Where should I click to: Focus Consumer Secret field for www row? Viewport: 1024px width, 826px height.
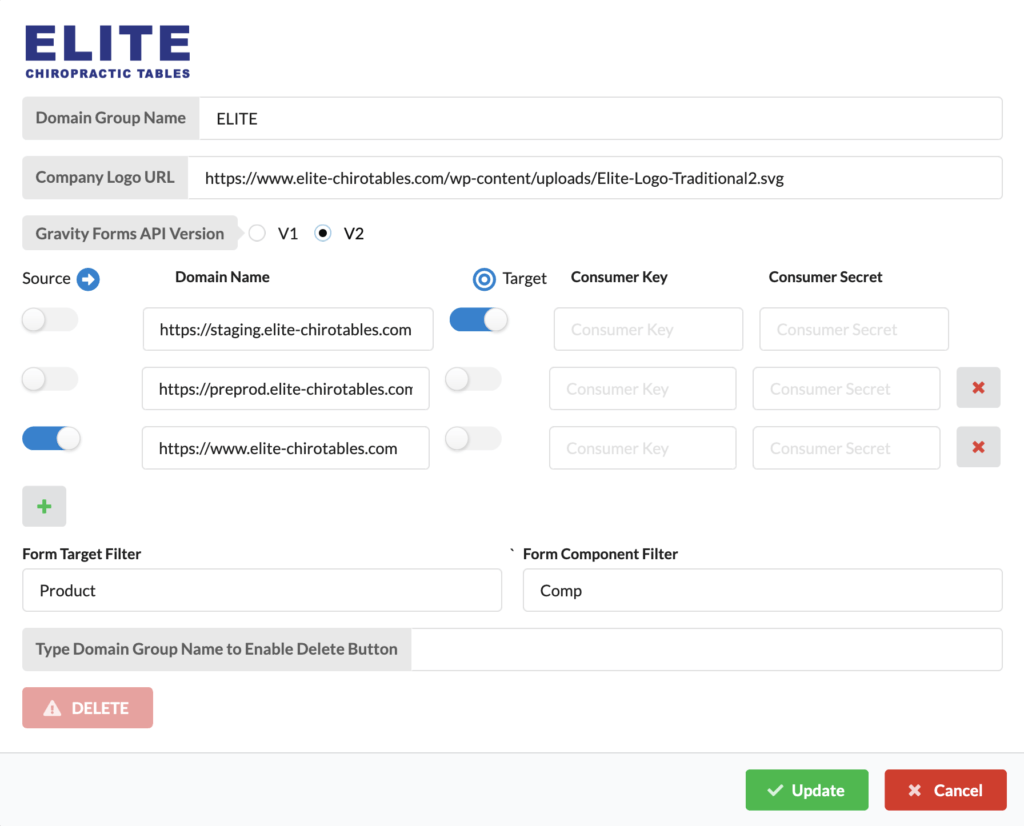[846, 448]
